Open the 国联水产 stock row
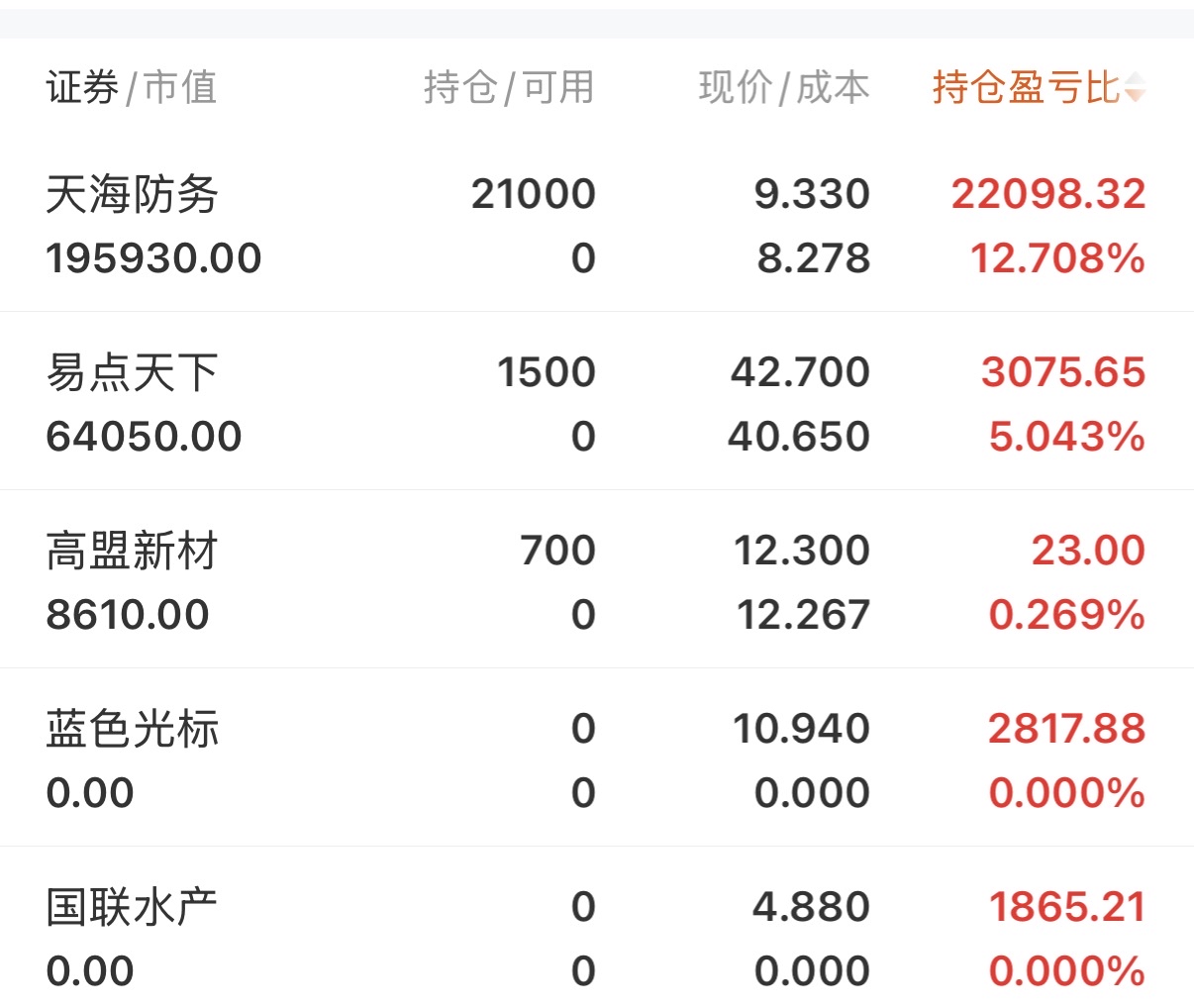Image resolution: width=1194 pixels, height=1008 pixels. [x=132, y=907]
